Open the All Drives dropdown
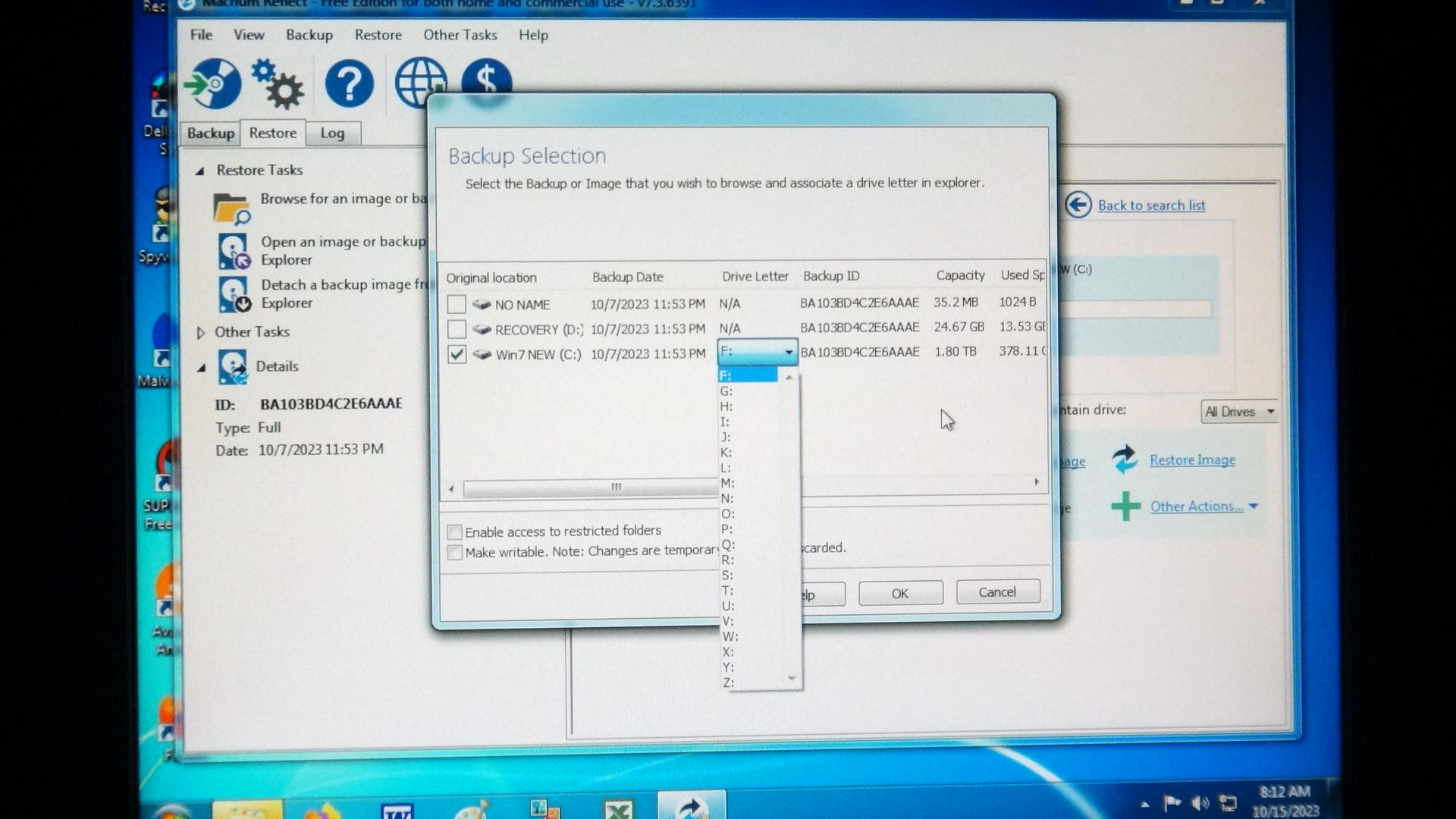The image size is (1456, 819). tap(1239, 411)
